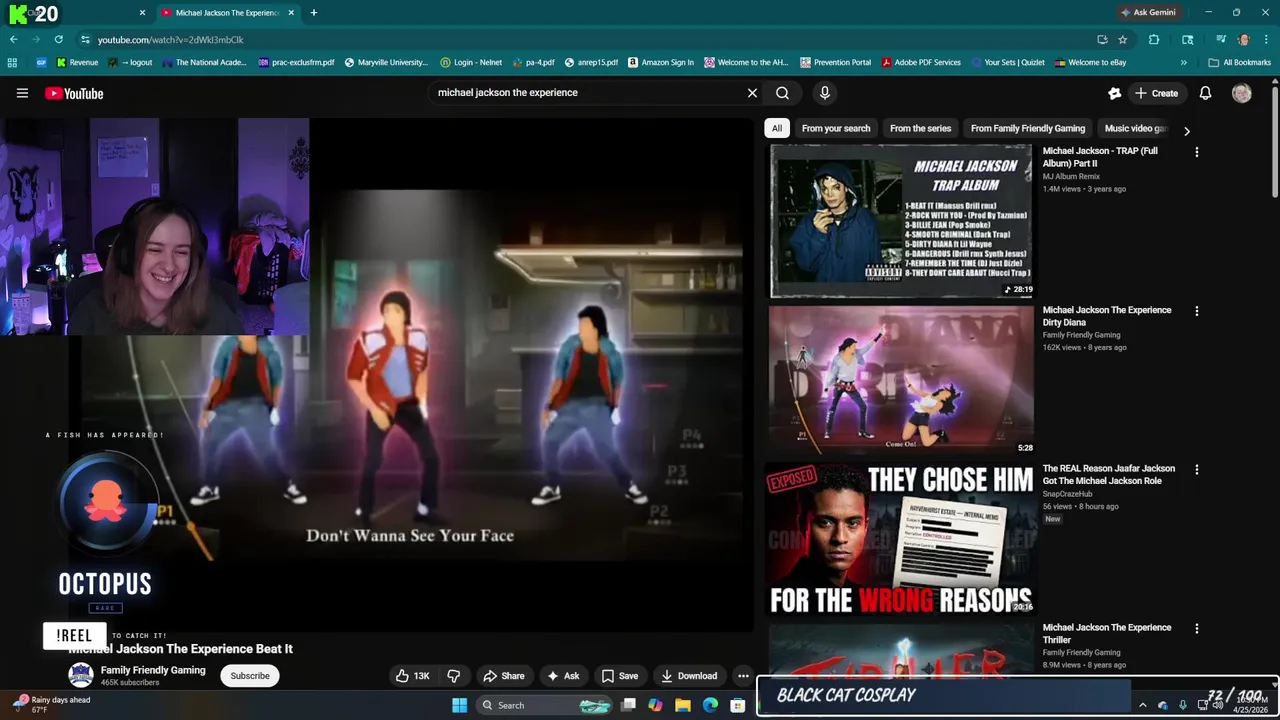
Task: Open File Explorer from the taskbar
Action: (x=683, y=705)
